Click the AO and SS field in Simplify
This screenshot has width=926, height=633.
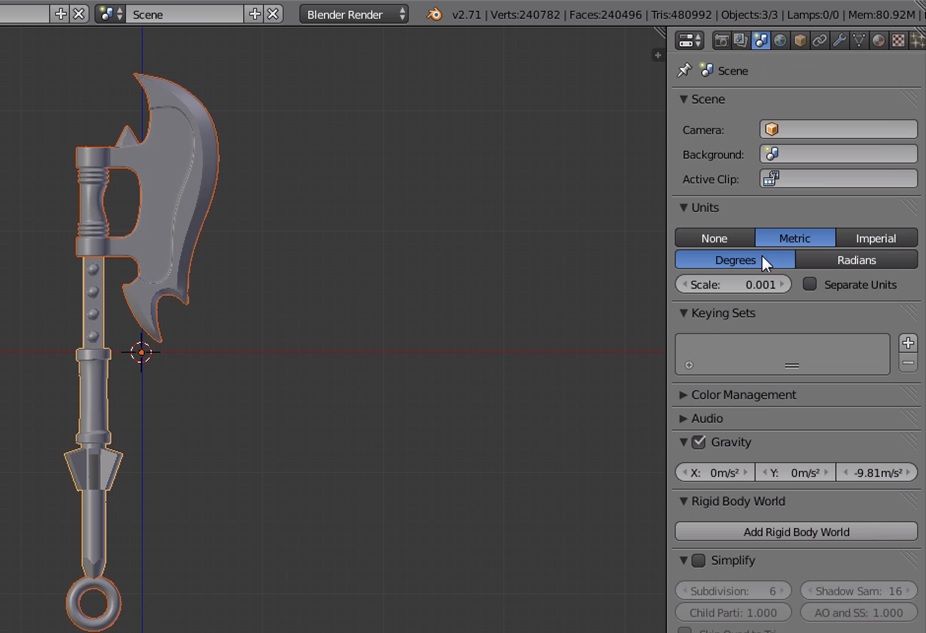pyautogui.click(x=859, y=612)
